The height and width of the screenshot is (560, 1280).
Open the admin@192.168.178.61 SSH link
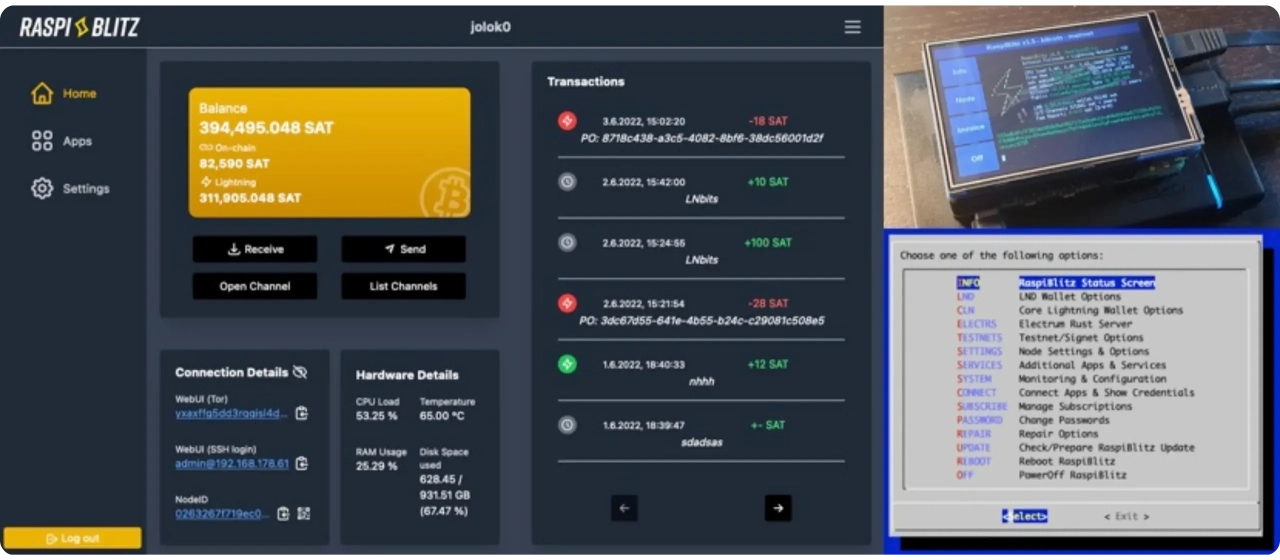click(232, 464)
